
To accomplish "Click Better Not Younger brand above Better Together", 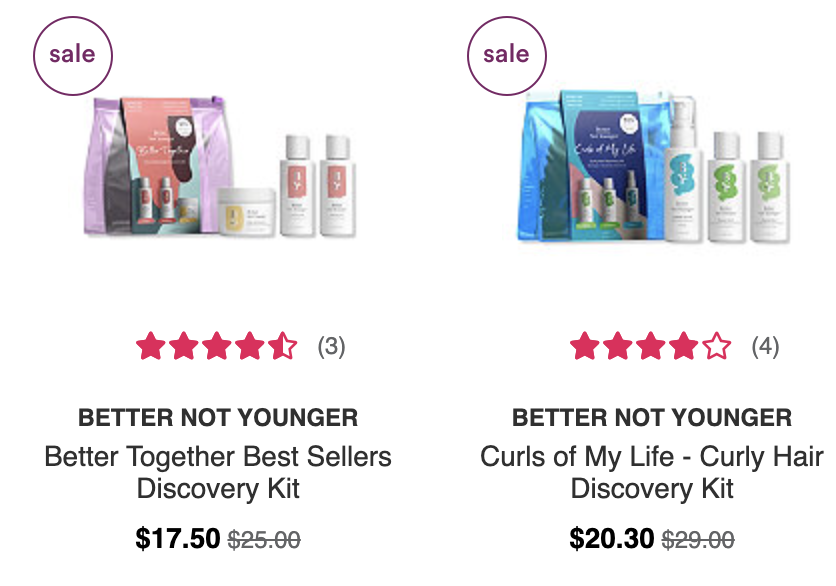I will [x=218, y=418].
